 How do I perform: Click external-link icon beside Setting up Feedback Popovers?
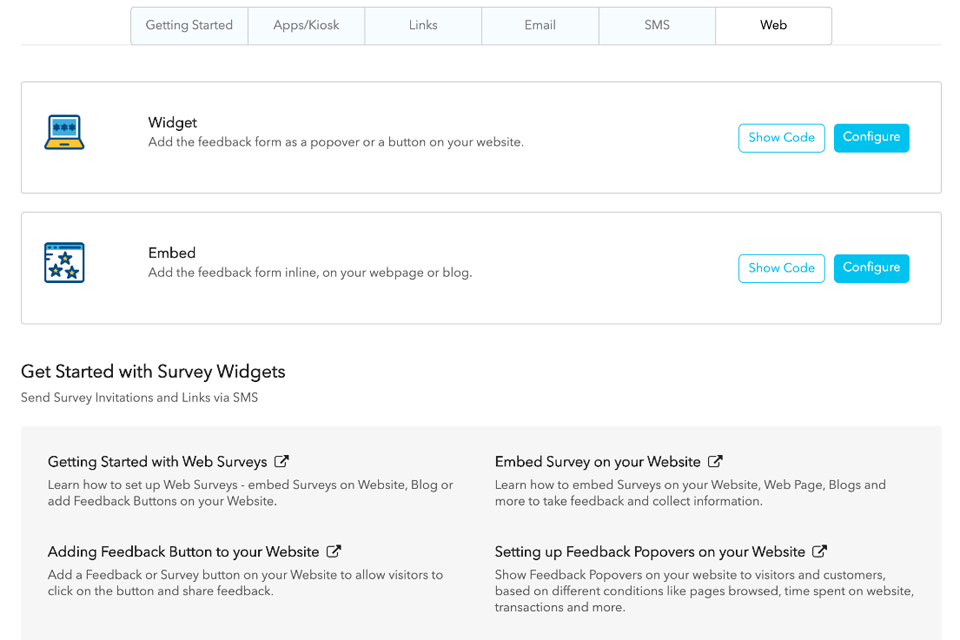click(x=820, y=552)
